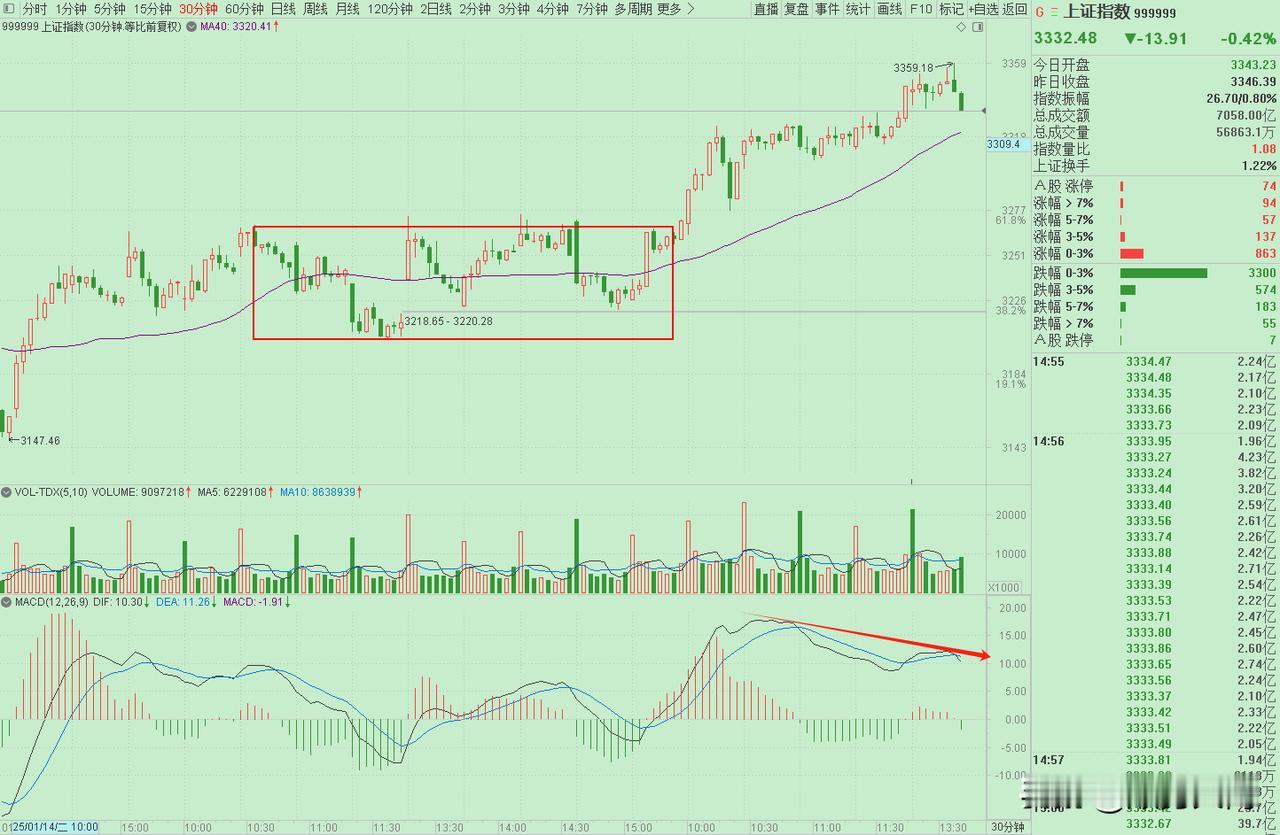Click the 直播 button
The width and height of the screenshot is (1280, 835).
coord(766,9)
